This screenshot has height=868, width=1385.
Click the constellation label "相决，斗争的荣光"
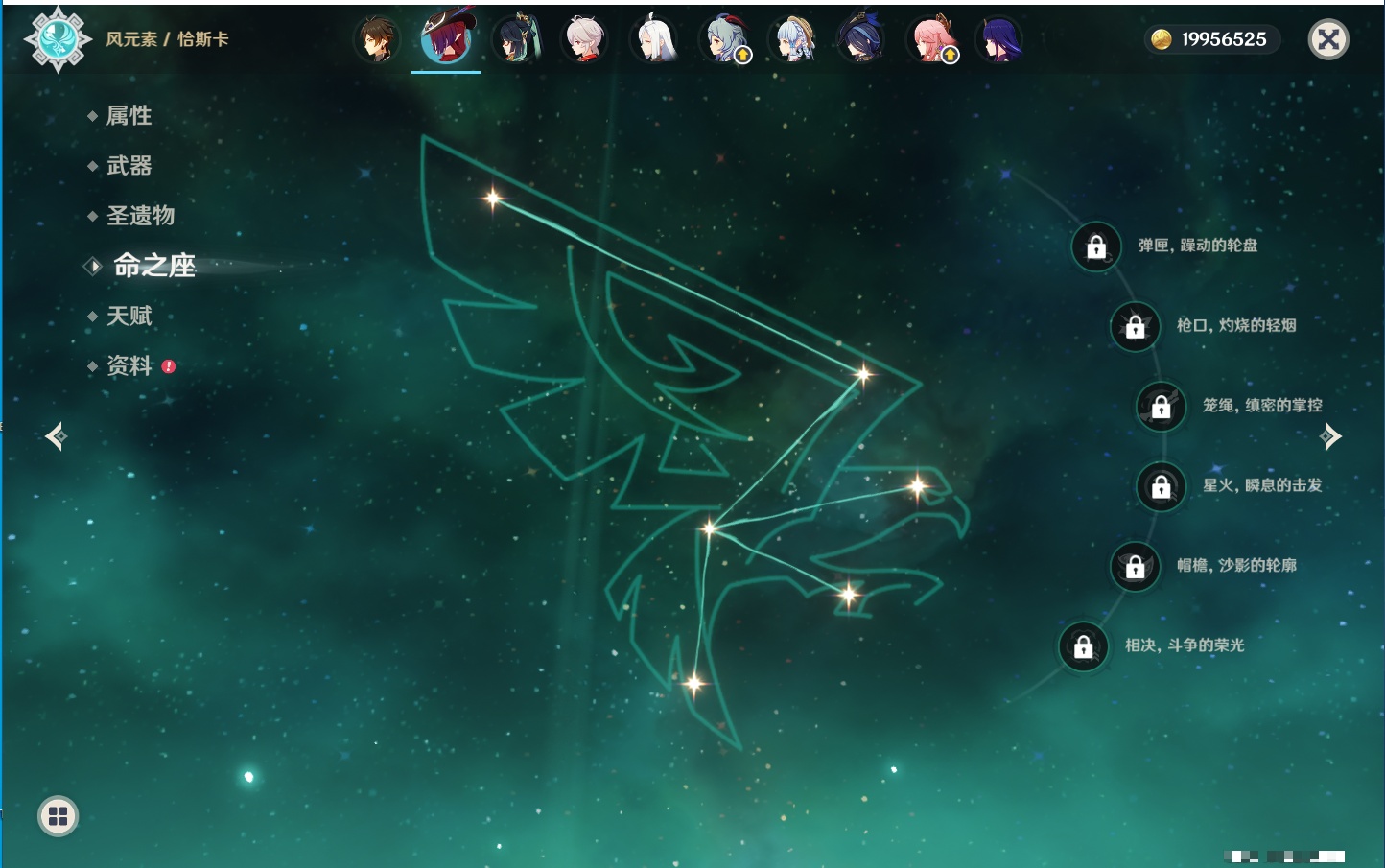(x=1185, y=645)
